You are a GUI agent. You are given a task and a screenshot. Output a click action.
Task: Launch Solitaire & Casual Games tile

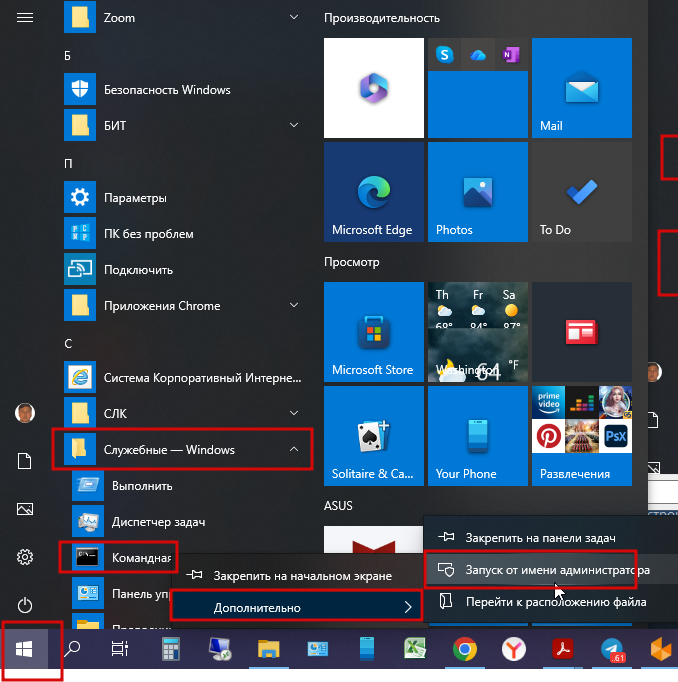coord(374,436)
